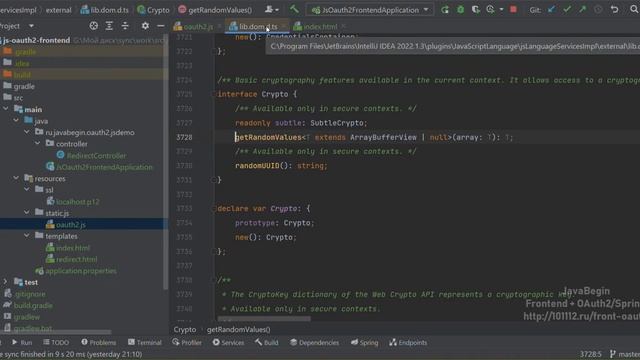Image resolution: width=640 pixels, height=360 pixels.
Task: Collapse the ssl folder node
Action: tap(27, 189)
